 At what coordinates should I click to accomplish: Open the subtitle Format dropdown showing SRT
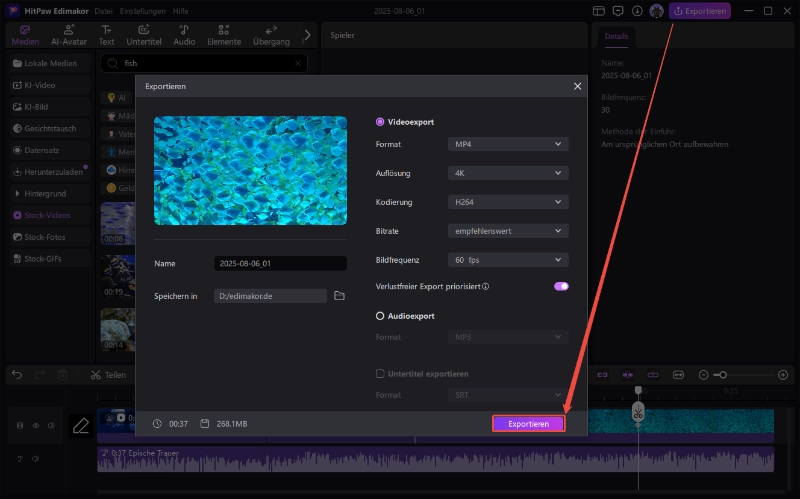[508, 395]
